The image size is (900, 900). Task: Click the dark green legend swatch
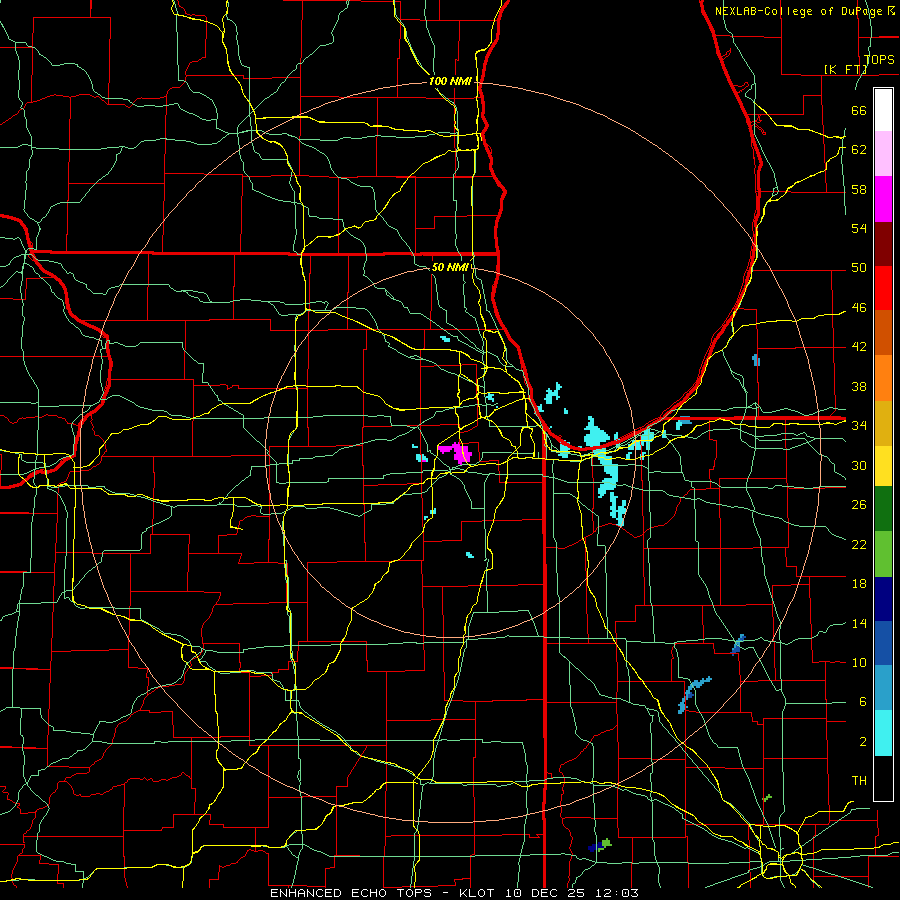(x=883, y=509)
